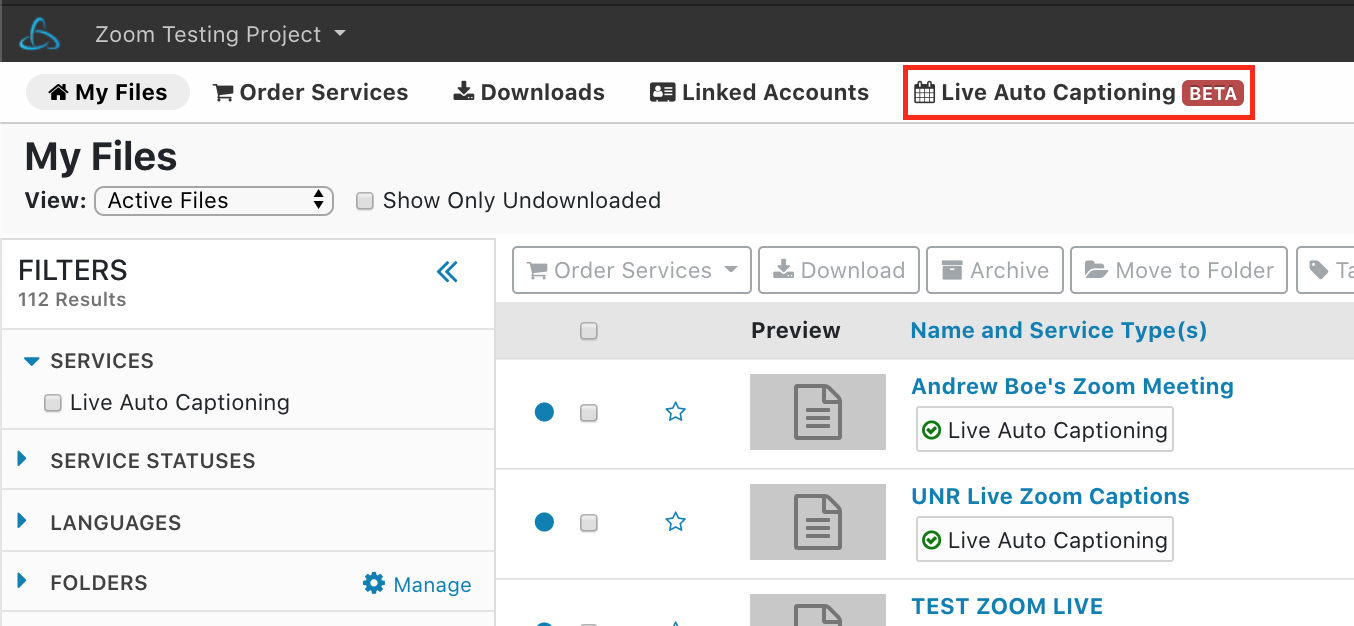The height and width of the screenshot is (626, 1354).
Task: Switch to the My Files tab
Action: 108,92
